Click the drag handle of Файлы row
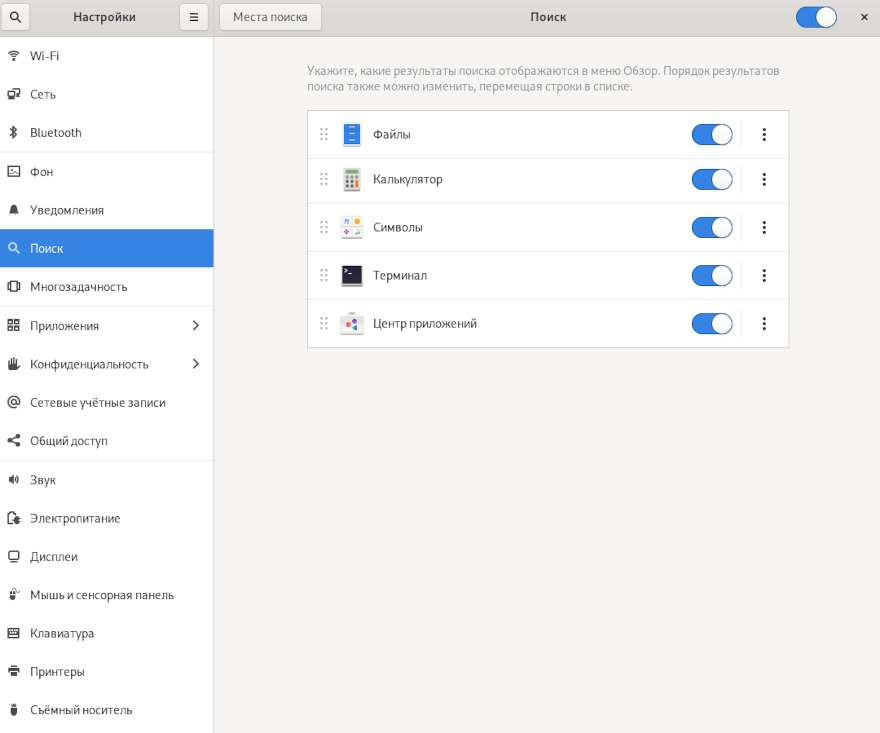Screen dimensions: 880x733 tap(324, 135)
